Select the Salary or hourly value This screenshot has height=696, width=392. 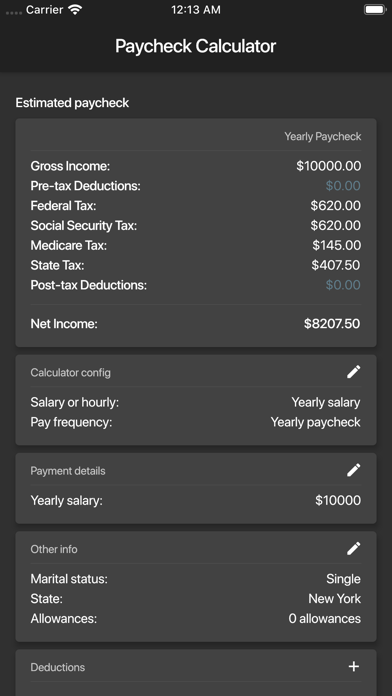click(326, 403)
